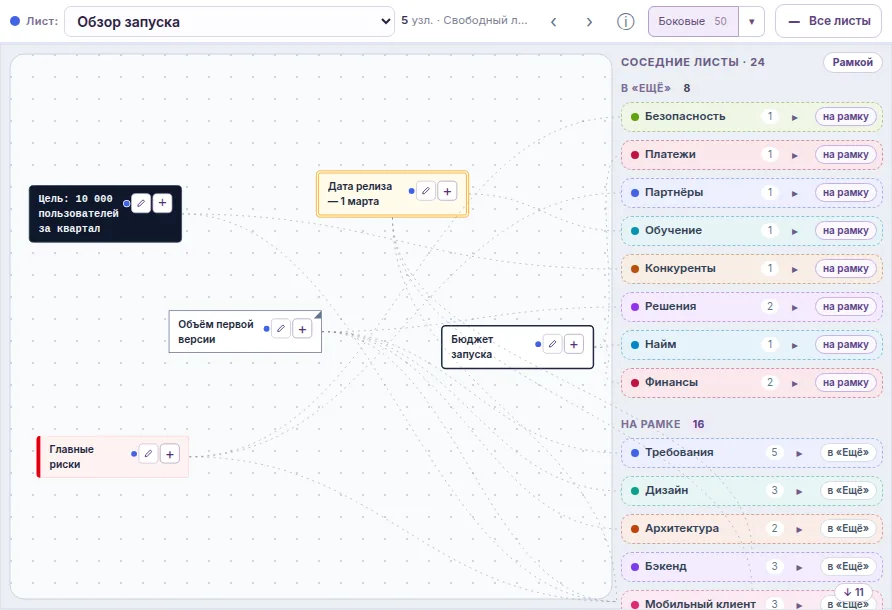This screenshot has width=892, height=610.
Task: Add a node from «Главные риски»
Action: pos(170,454)
